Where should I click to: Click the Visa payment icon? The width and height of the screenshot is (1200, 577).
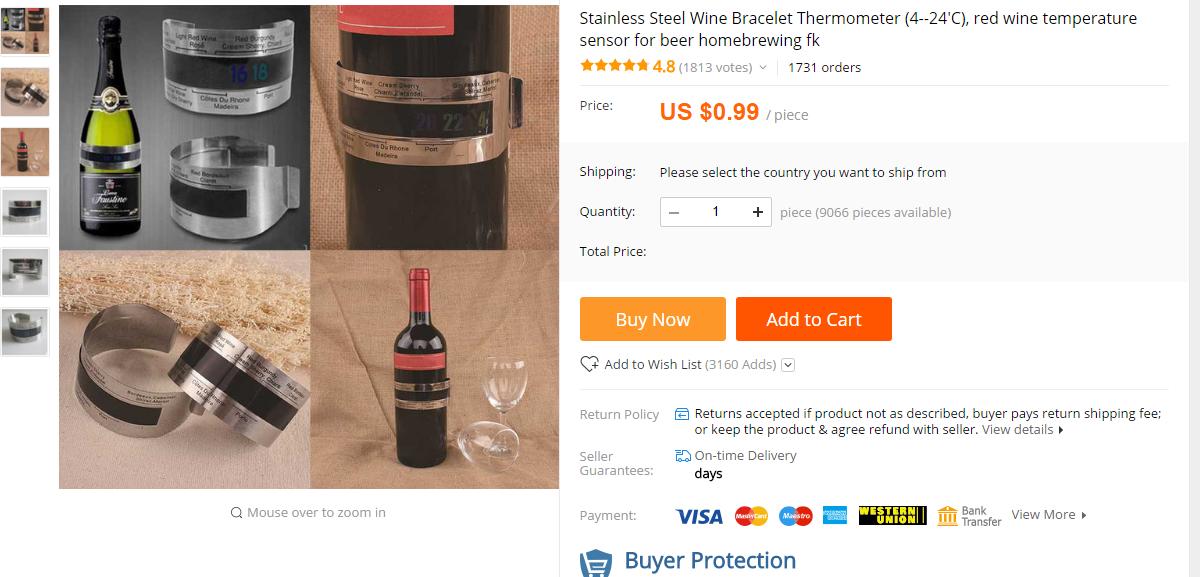pos(698,516)
